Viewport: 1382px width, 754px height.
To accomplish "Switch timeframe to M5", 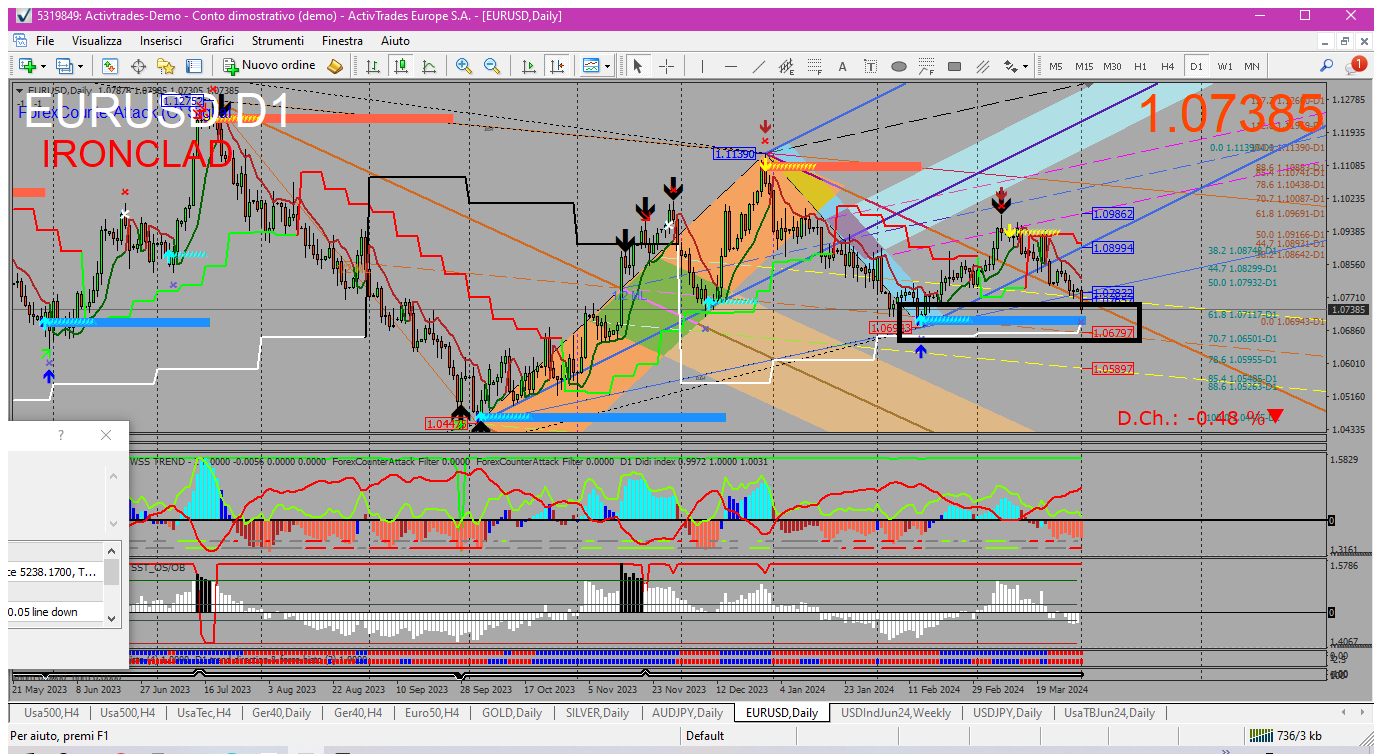I will (1056, 66).
